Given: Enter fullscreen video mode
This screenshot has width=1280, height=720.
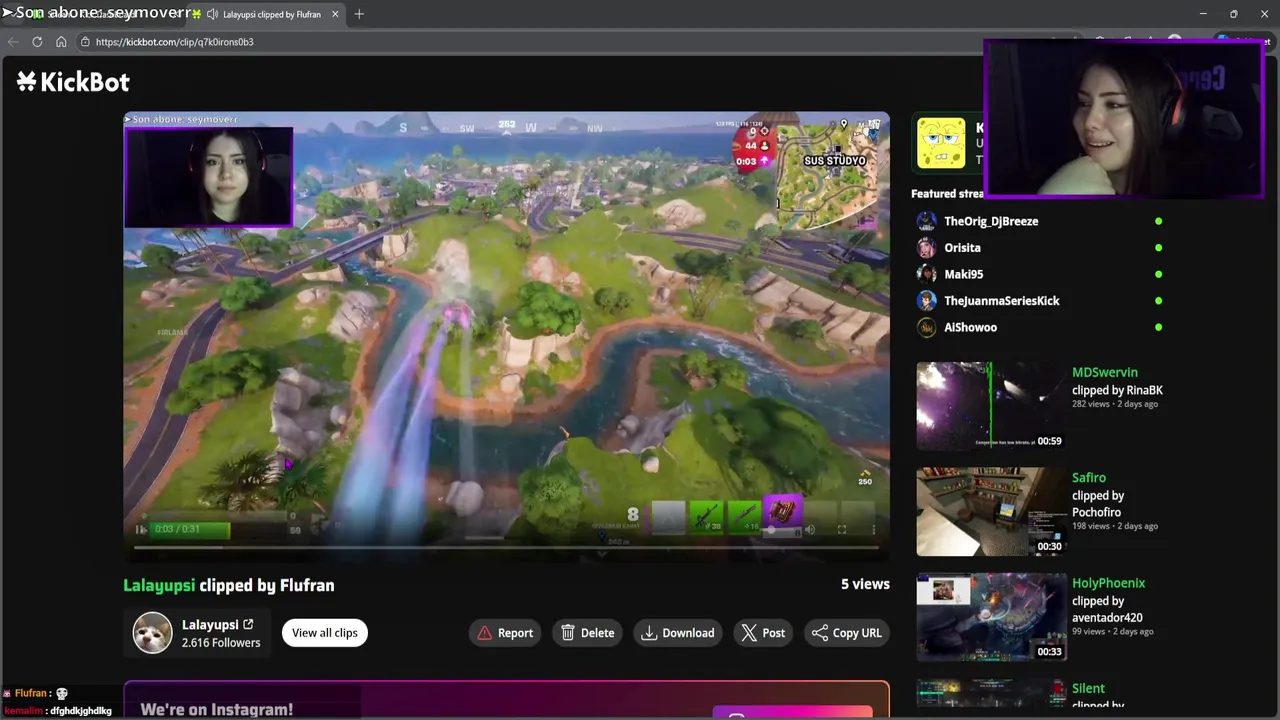Looking at the screenshot, I should pos(841,530).
